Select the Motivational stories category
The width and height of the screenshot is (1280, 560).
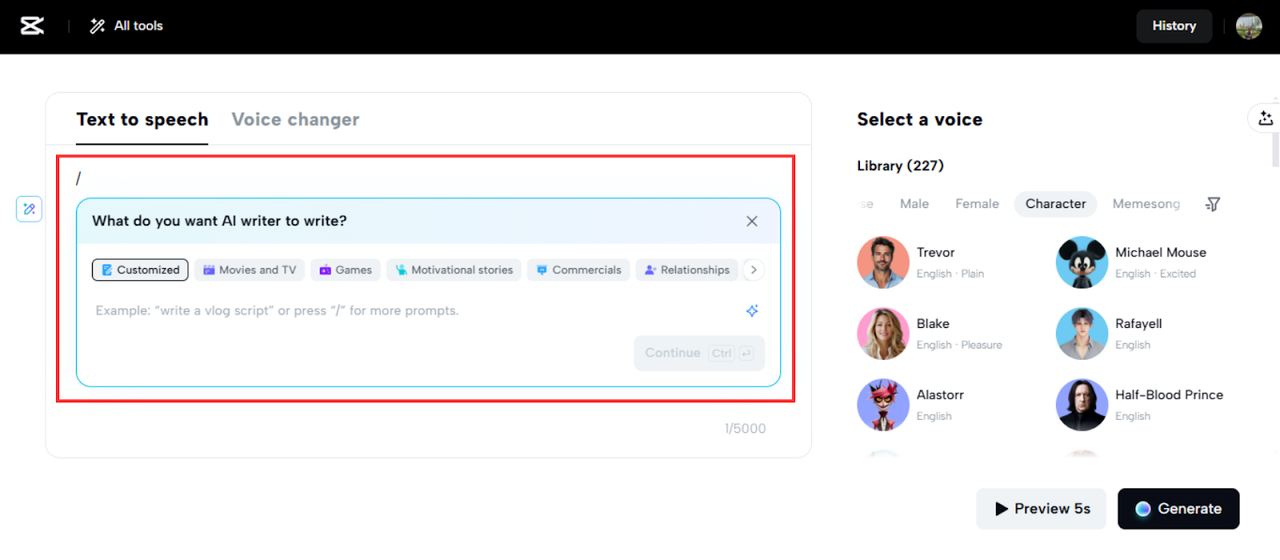(453, 270)
